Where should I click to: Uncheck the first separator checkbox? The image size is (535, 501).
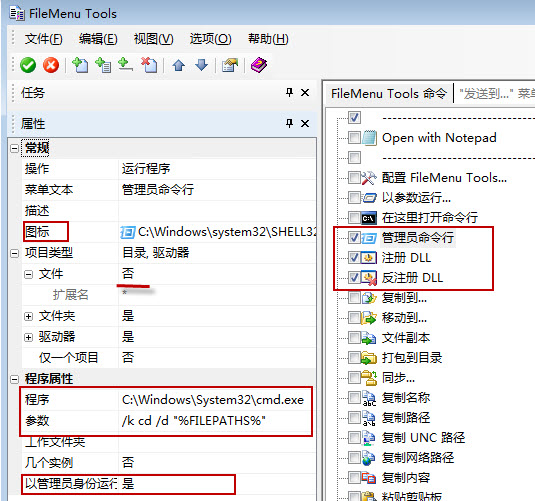tap(354, 117)
